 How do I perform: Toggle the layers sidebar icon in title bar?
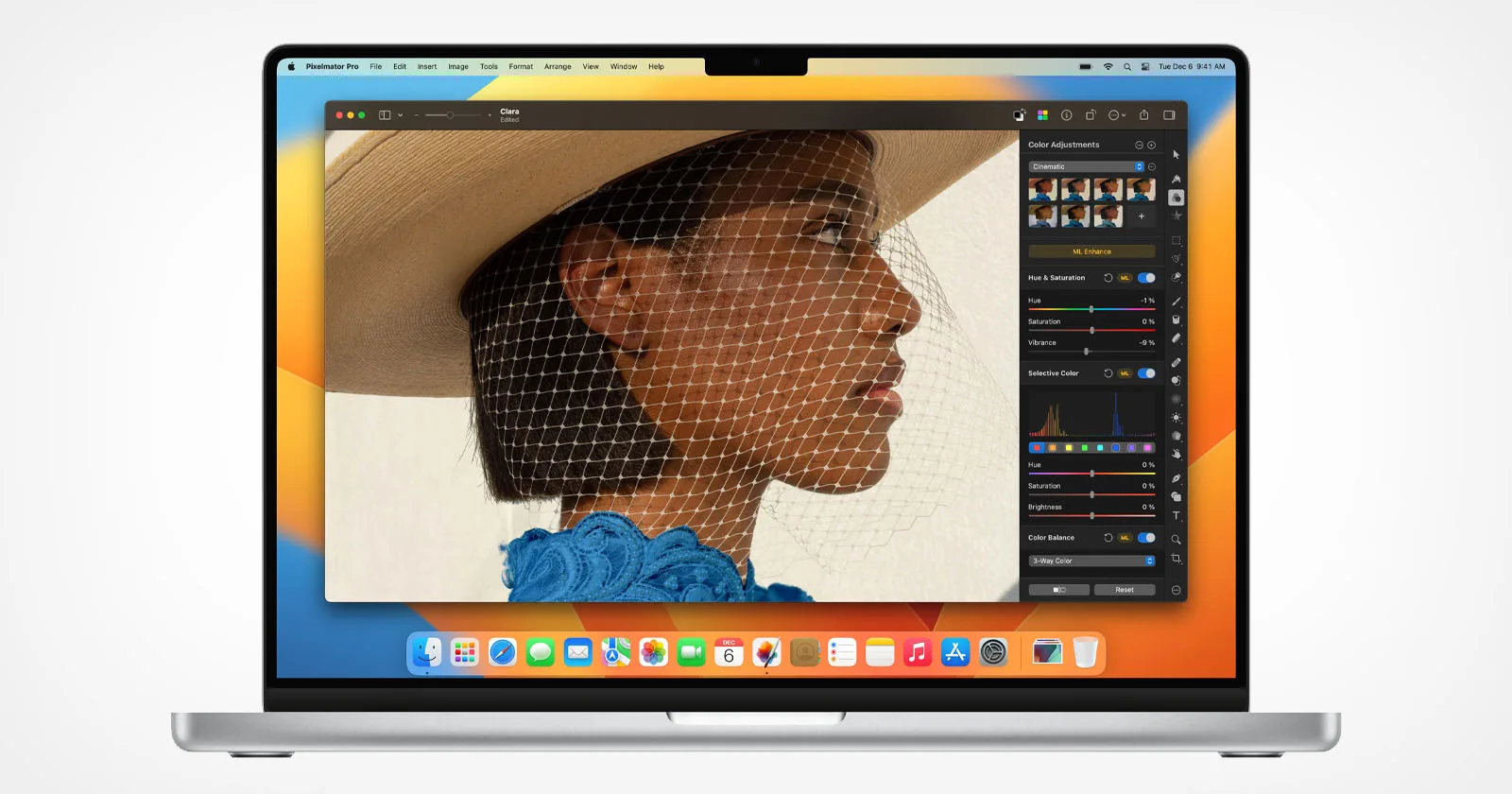click(385, 115)
